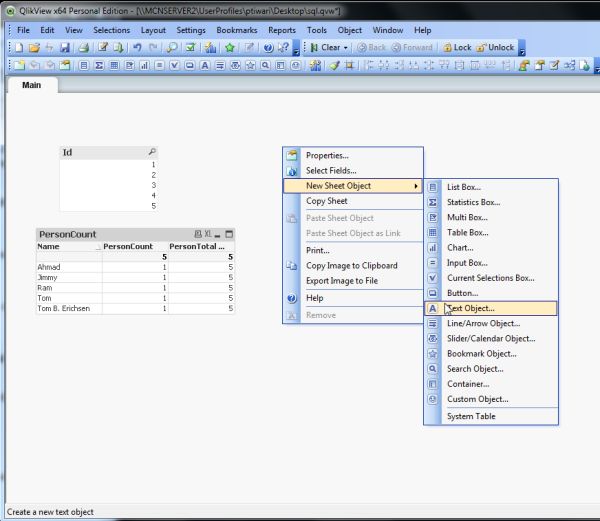Viewport: 600px width, 521px height.
Task: Click the New document icon
Action: coord(19,47)
